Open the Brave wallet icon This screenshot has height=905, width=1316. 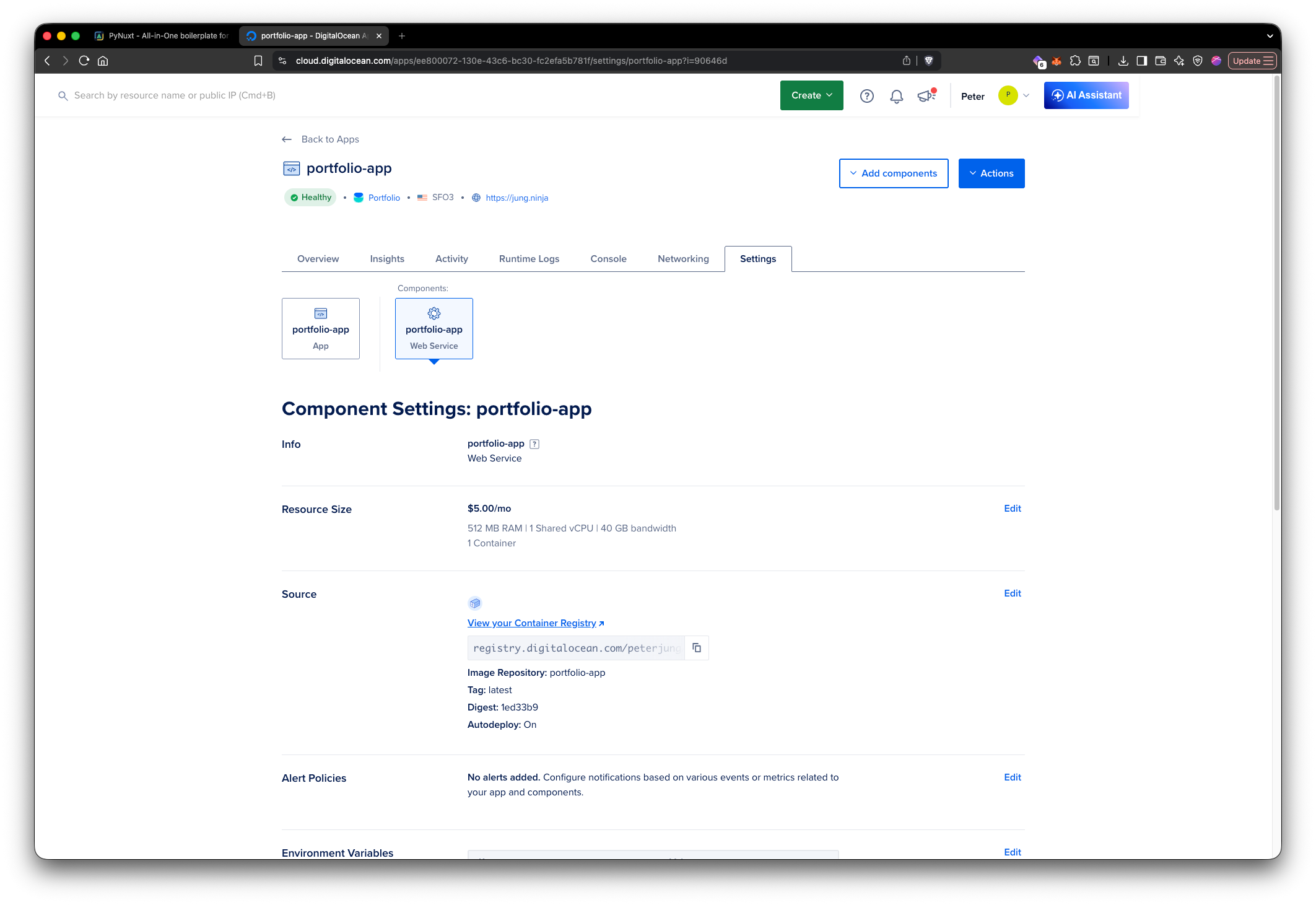(x=1160, y=61)
